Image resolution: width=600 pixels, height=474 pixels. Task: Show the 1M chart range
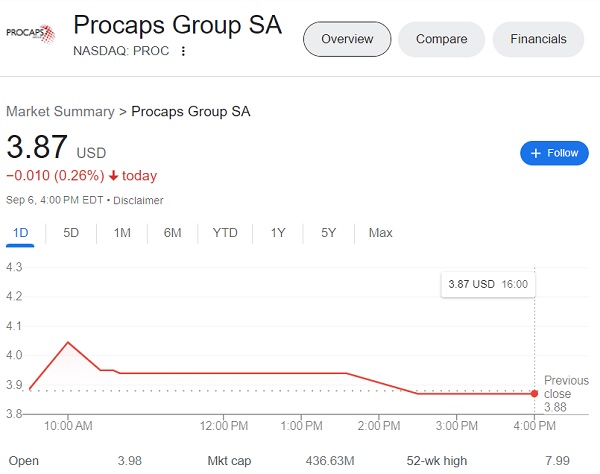[x=122, y=233]
